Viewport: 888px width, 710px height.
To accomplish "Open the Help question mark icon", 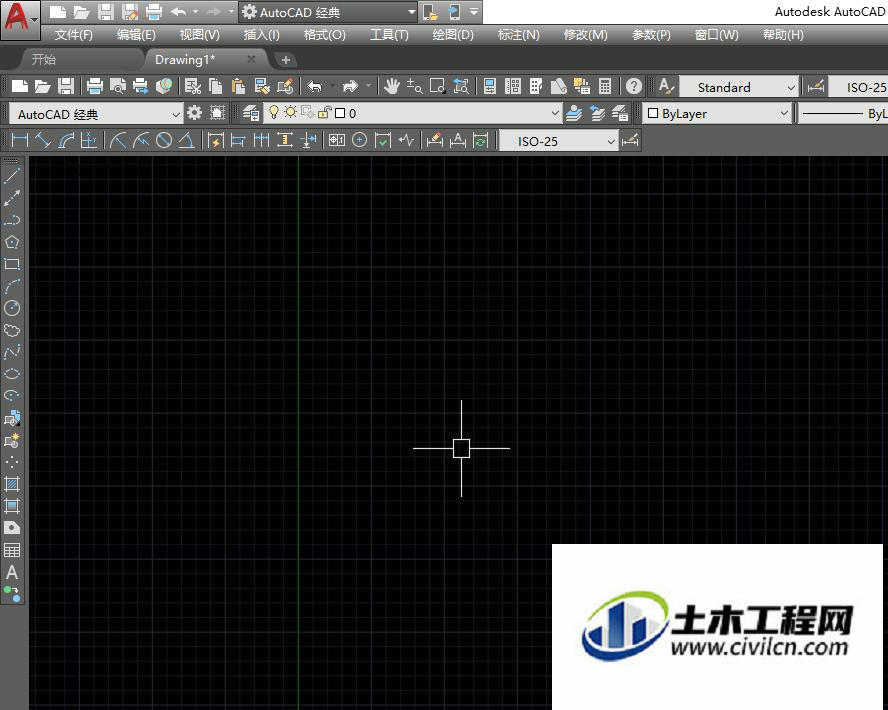I will (634, 86).
